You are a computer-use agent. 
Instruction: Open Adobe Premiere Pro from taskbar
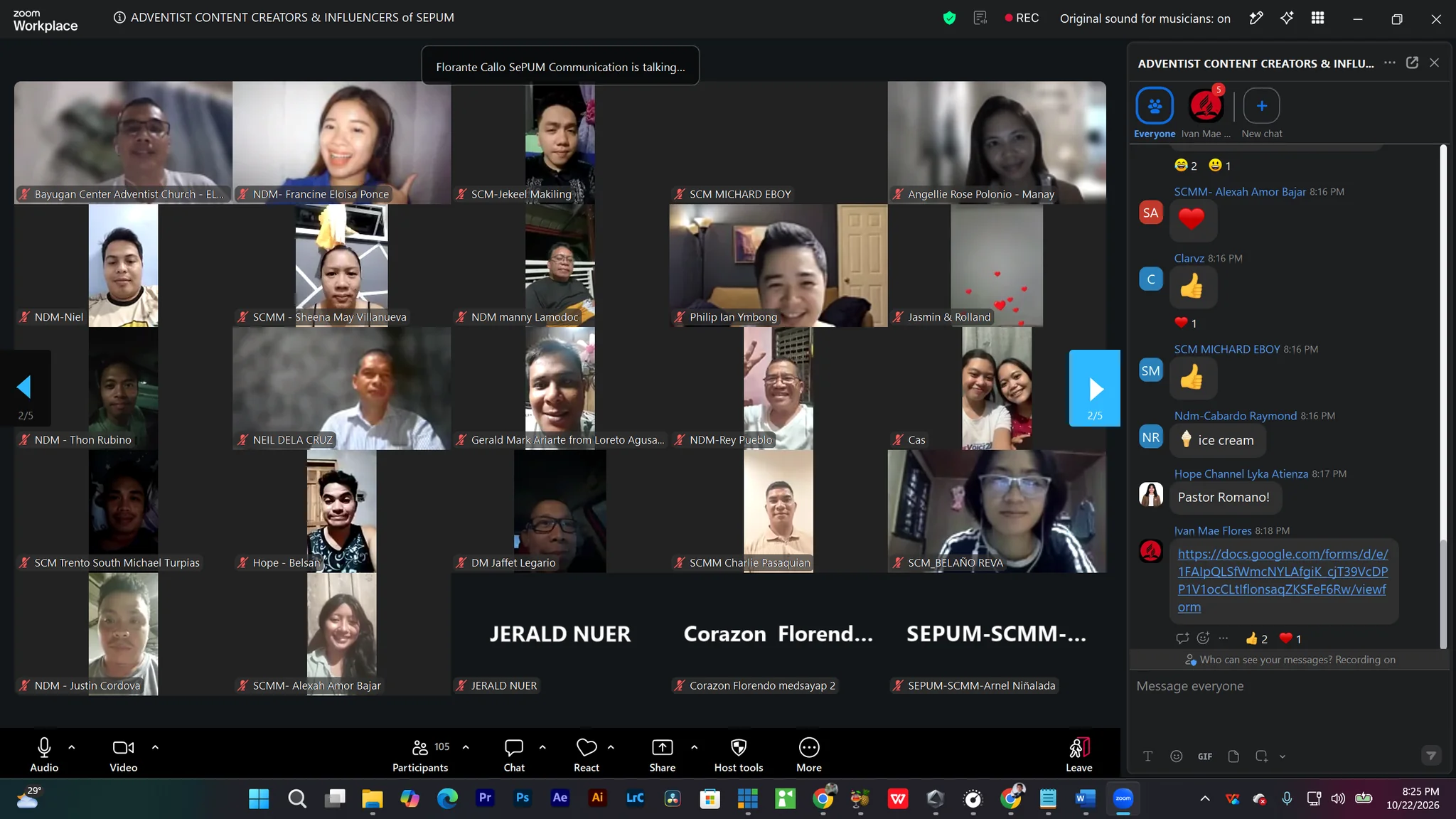tap(485, 798)
